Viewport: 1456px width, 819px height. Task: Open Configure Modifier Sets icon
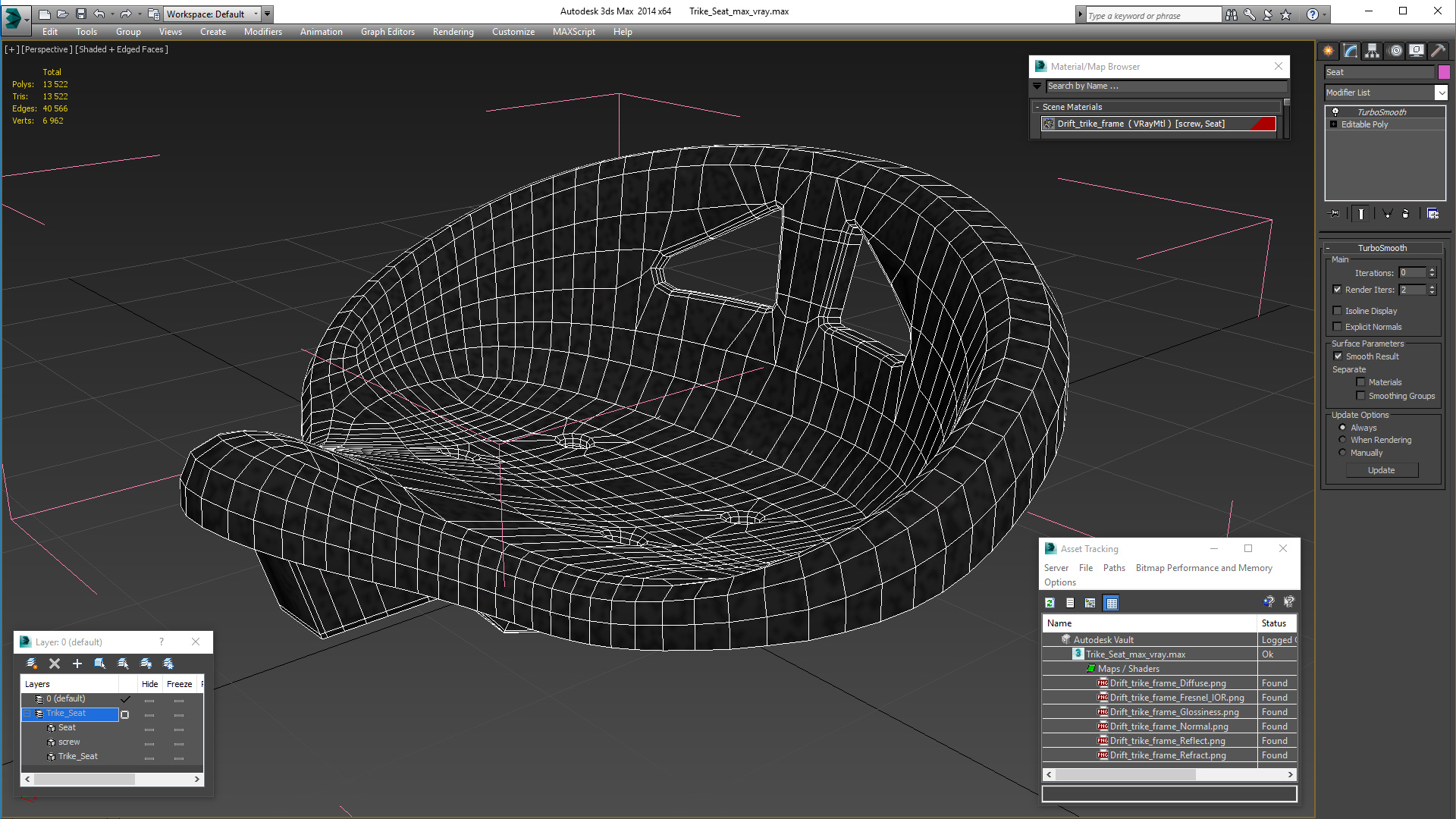tap(1432, 214)
